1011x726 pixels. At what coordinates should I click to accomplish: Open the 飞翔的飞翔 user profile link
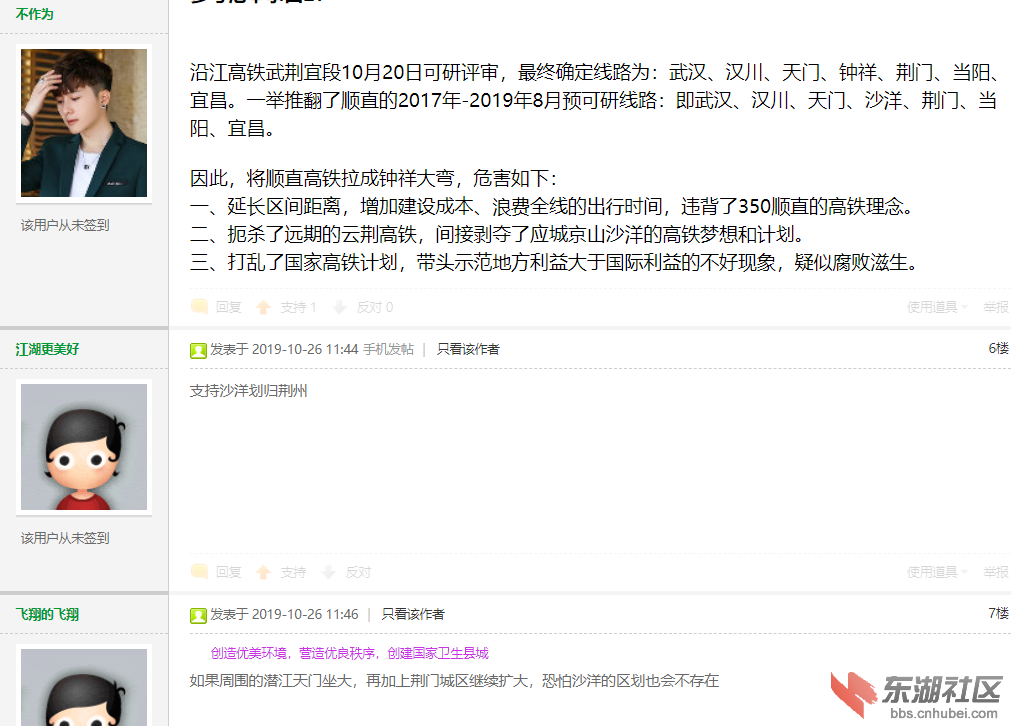click(47, 614)
